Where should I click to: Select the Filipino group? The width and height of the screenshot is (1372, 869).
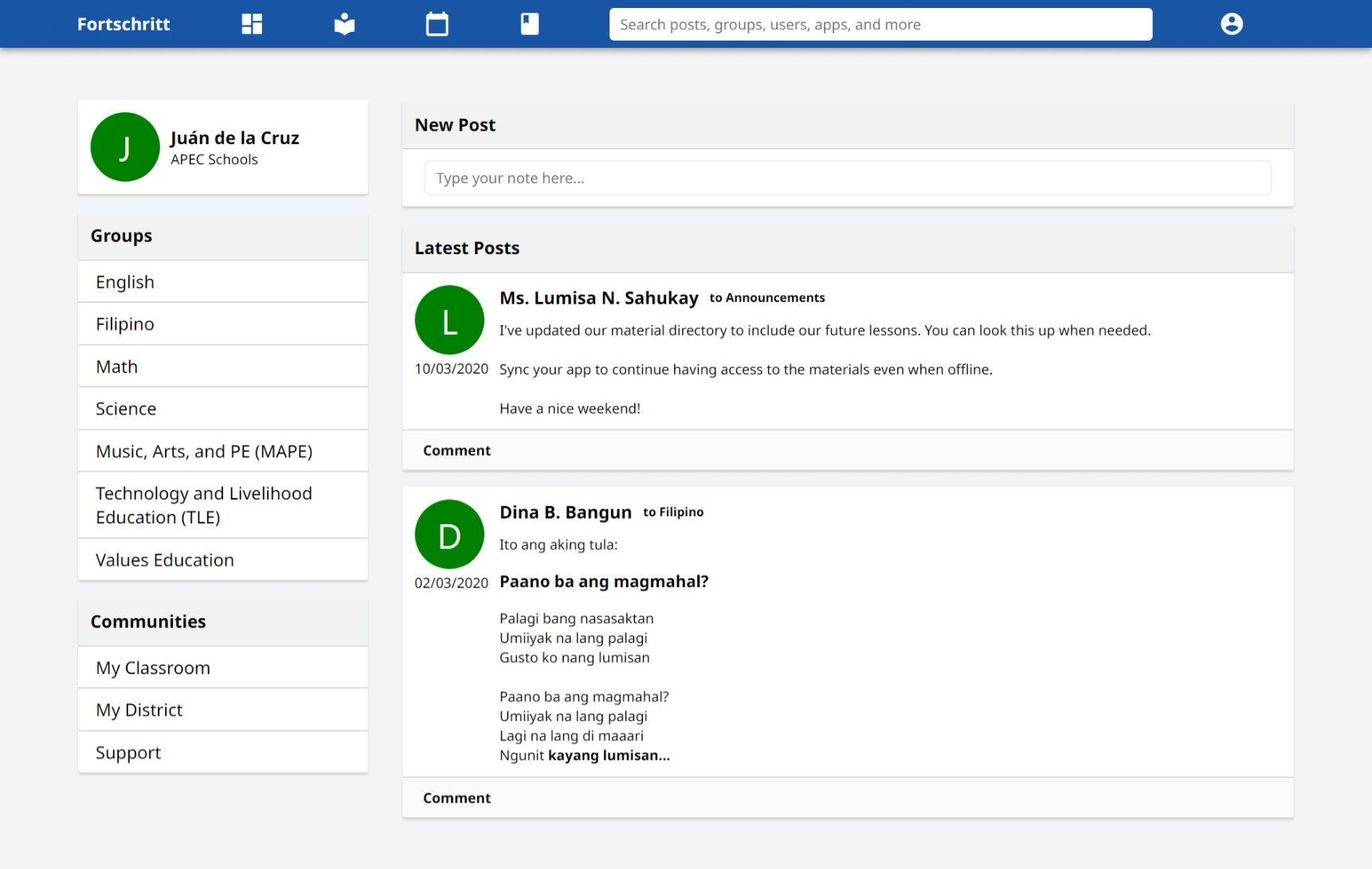tap(125, 324)
